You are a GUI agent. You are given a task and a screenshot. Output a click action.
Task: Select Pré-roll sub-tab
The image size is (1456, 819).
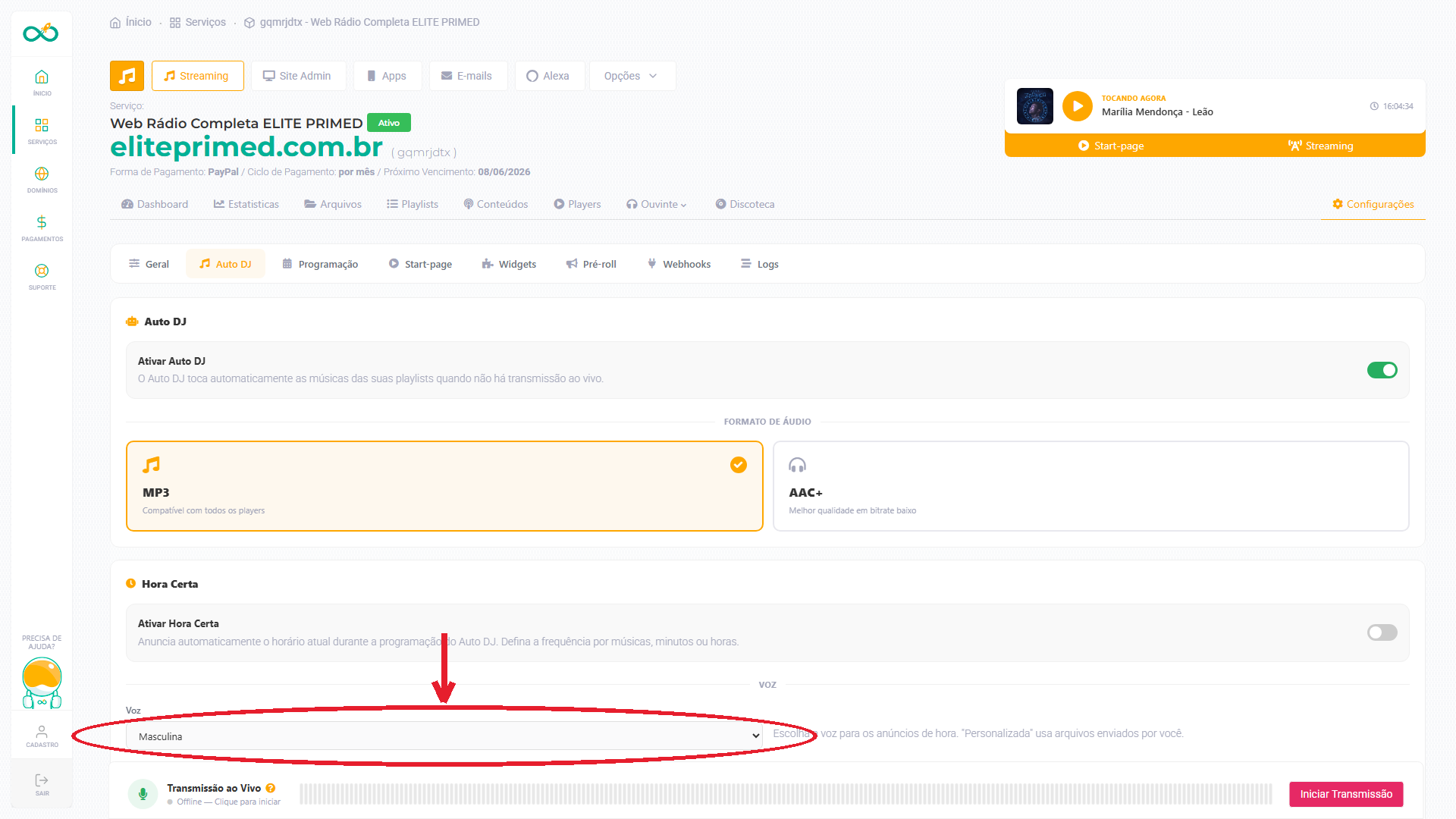(591, 264)
